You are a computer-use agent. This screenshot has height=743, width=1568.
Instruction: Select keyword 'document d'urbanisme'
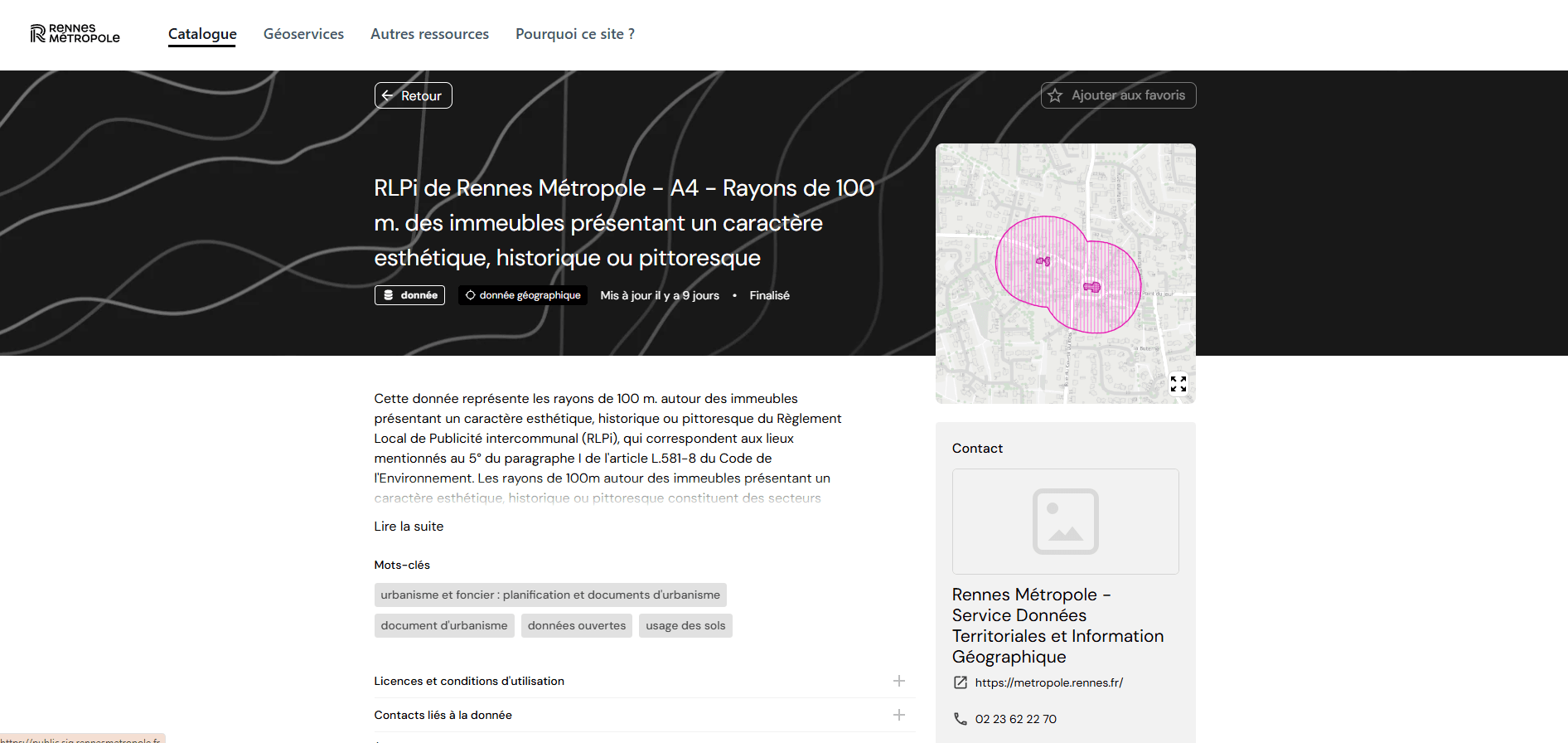point(444,625)
